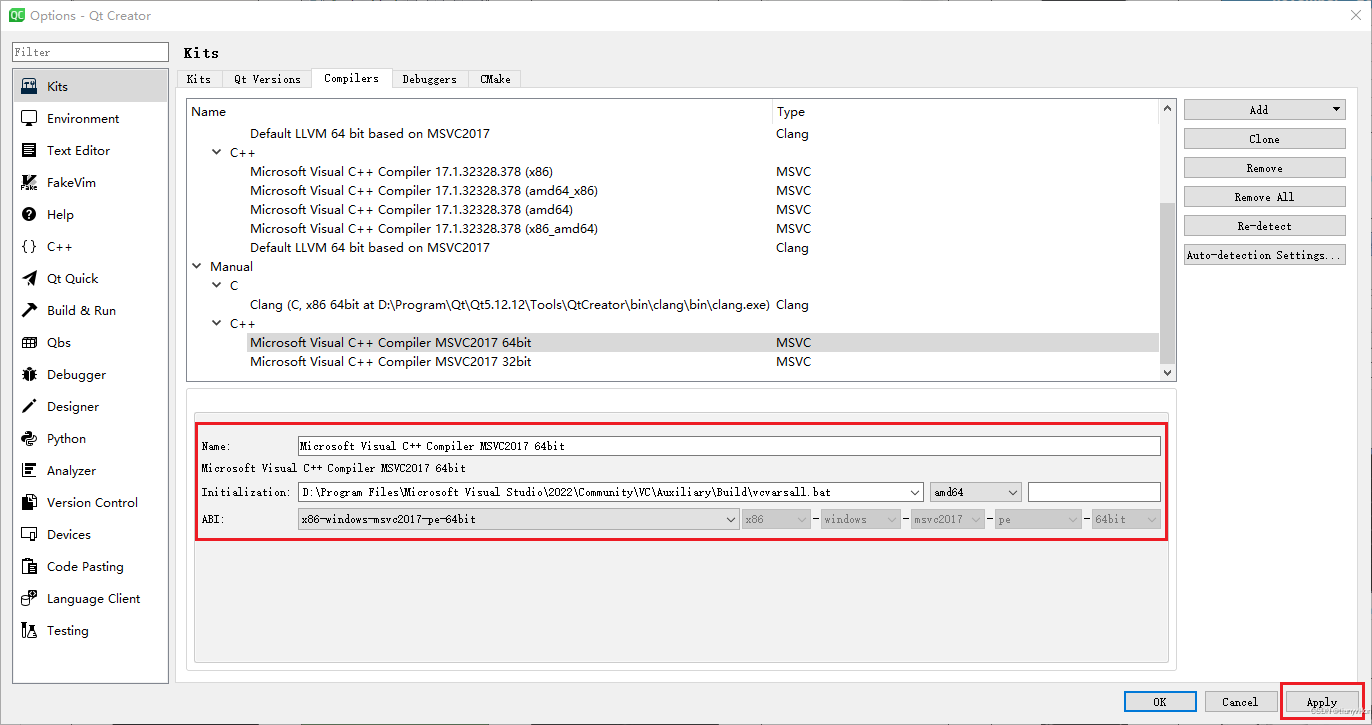This screenshot has width=1372, height=725.
Task: Open Version Control settings category
Action: (x=90, y=502)
